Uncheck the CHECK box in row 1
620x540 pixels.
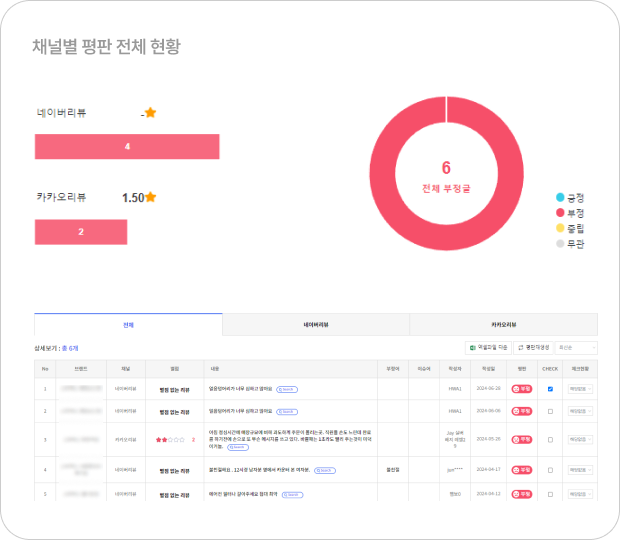[x=550, y=388]
